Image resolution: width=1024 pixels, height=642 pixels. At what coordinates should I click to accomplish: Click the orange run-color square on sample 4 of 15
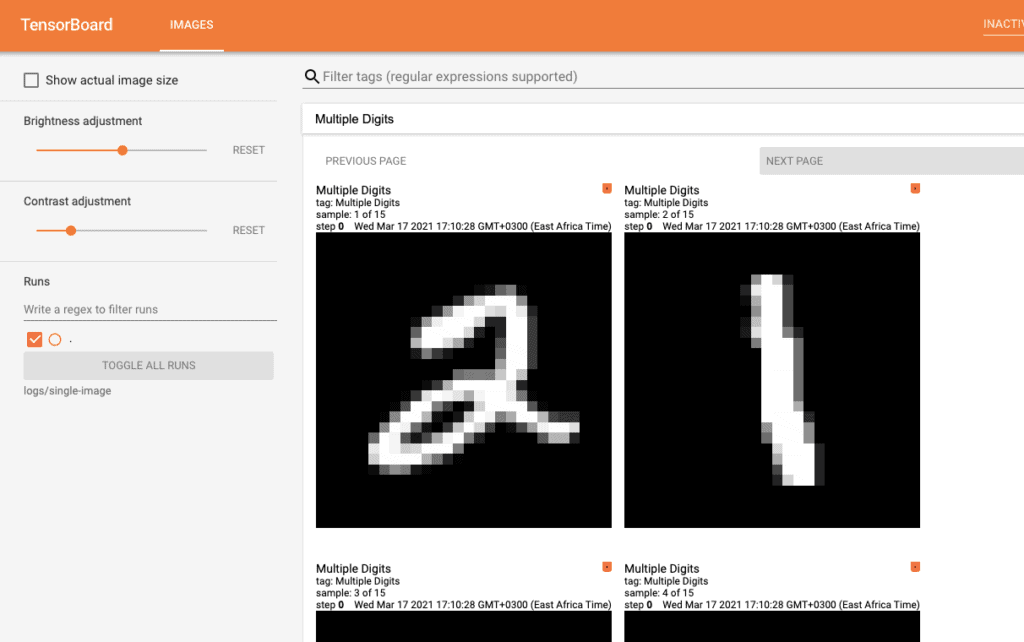[x=915, y=567]
